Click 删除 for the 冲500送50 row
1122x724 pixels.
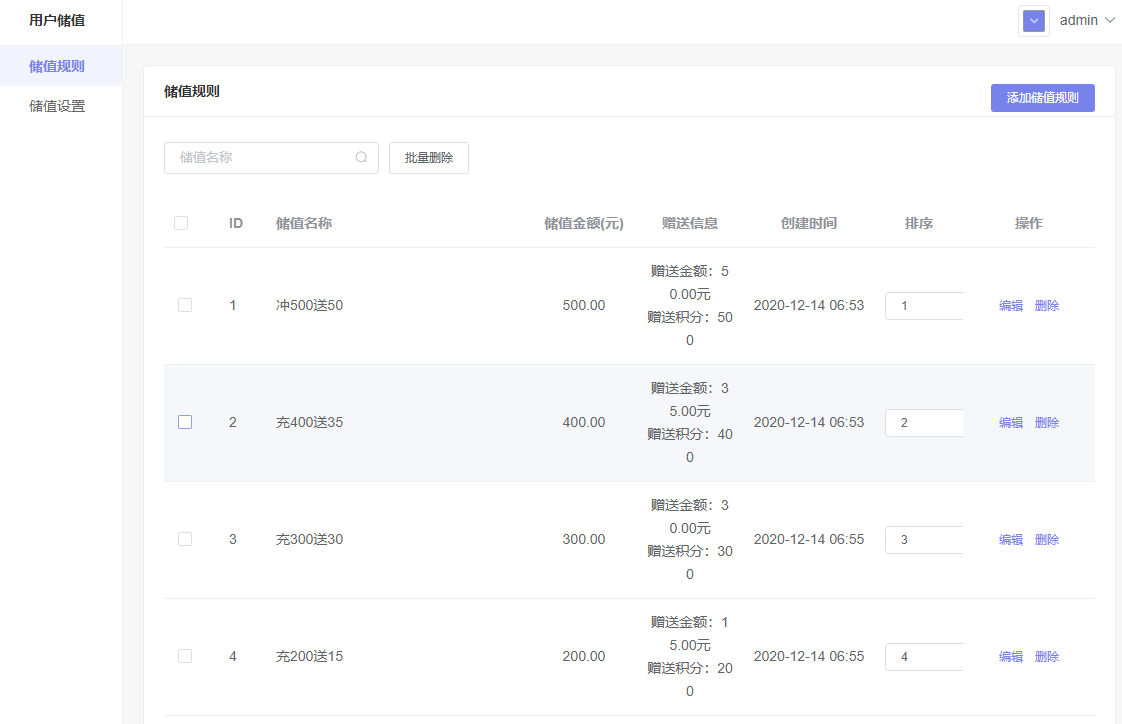point(1046,305)
